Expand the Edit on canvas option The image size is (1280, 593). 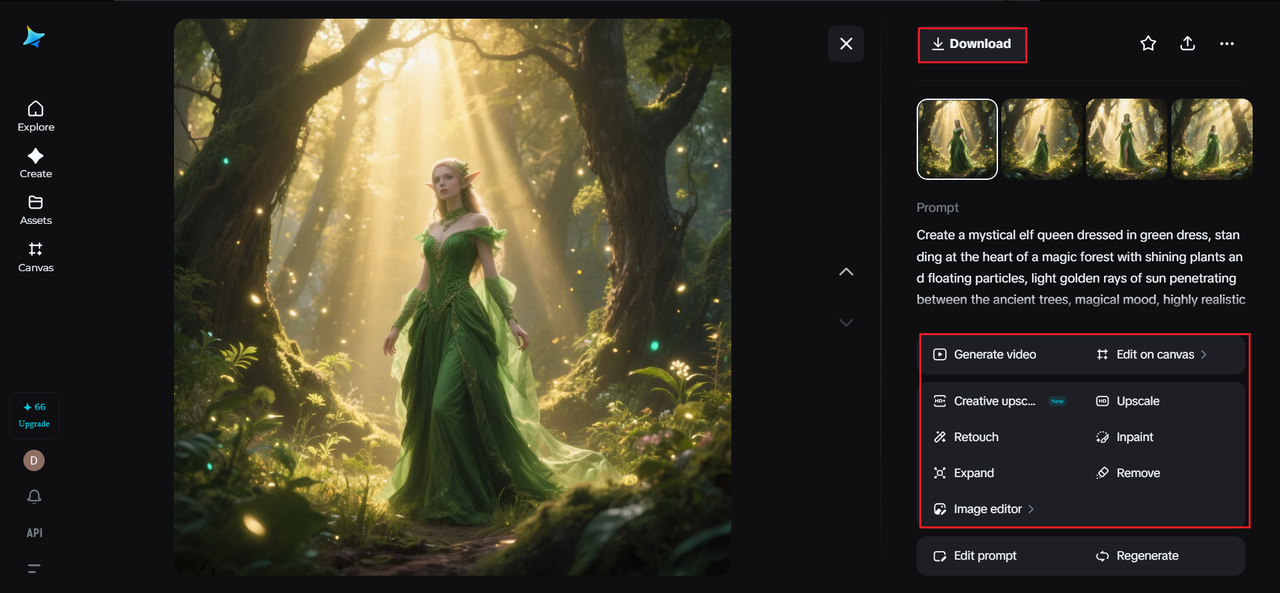pyautogui.click(x=1153, y=354)
